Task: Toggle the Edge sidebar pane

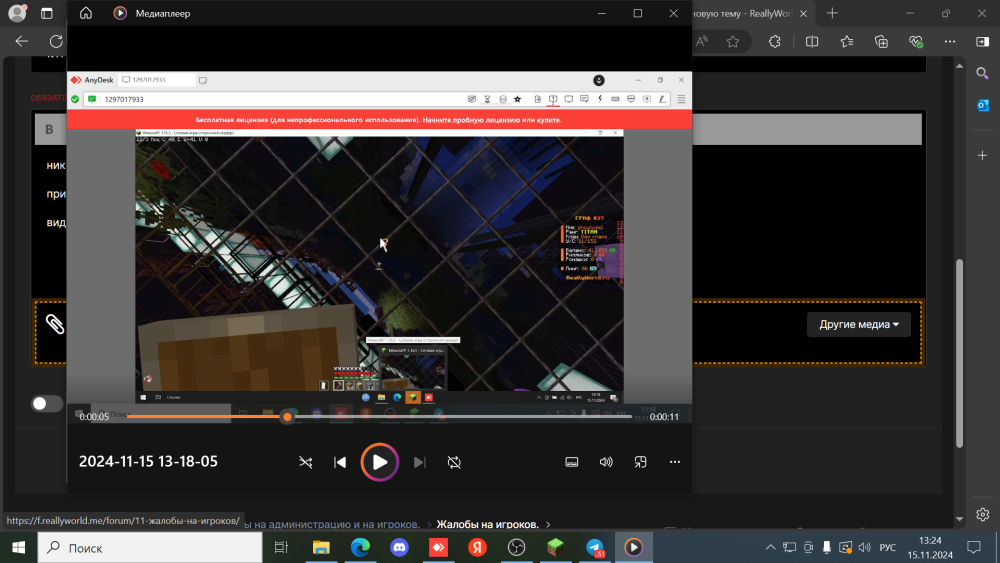Action: [982, 41]
